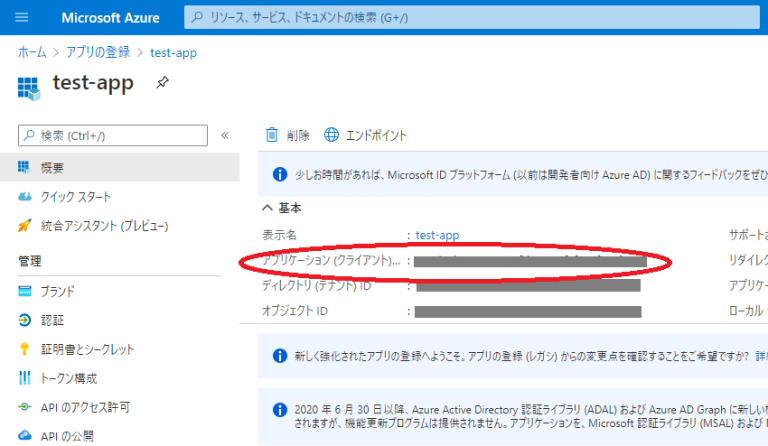Viewport: 768px width, 446px height.
Task: Click the 表示名 label
Action: 279,235
